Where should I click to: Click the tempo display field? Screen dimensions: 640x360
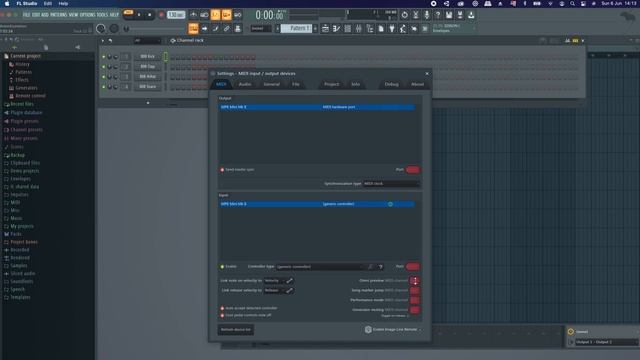click(176, 15)
